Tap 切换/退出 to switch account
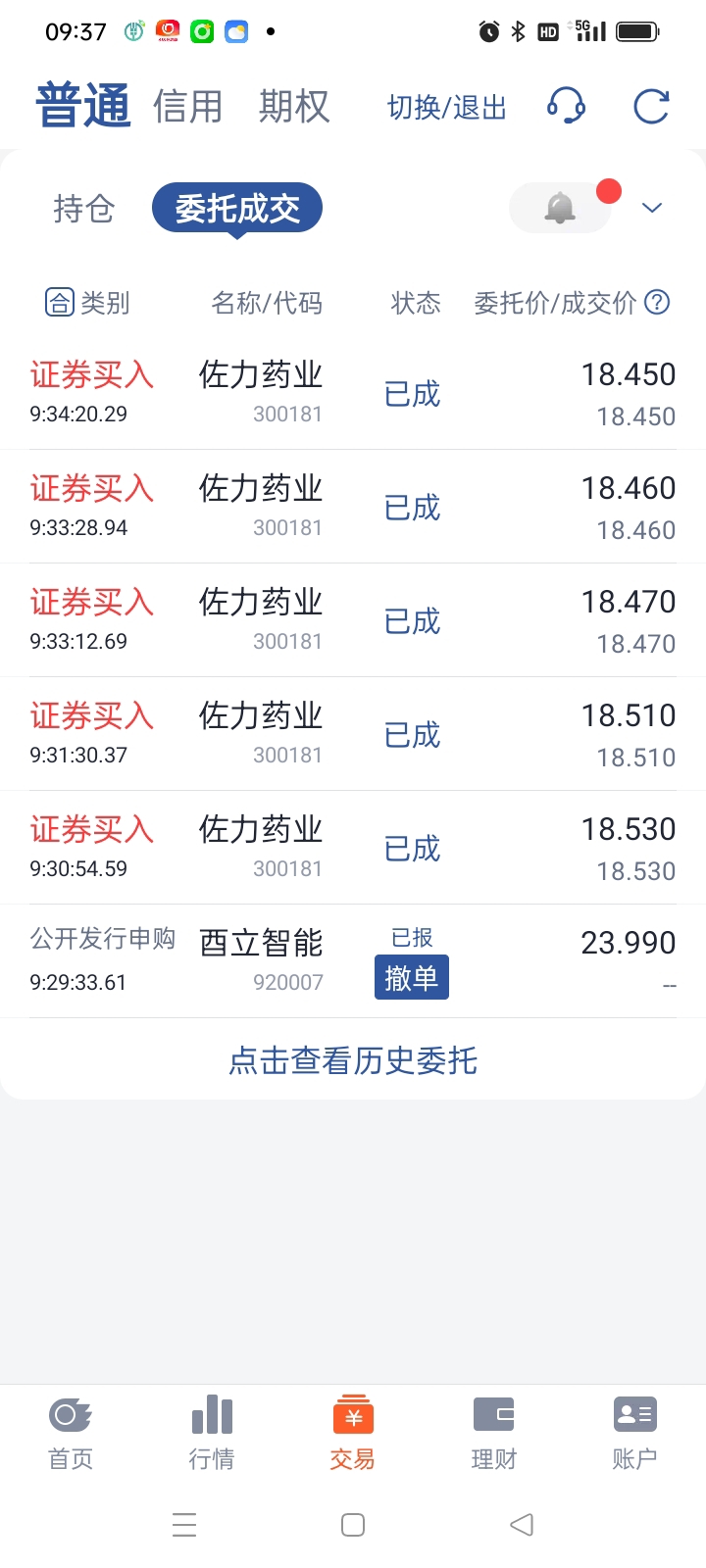Screen dimensions: 706x1568 447,107
